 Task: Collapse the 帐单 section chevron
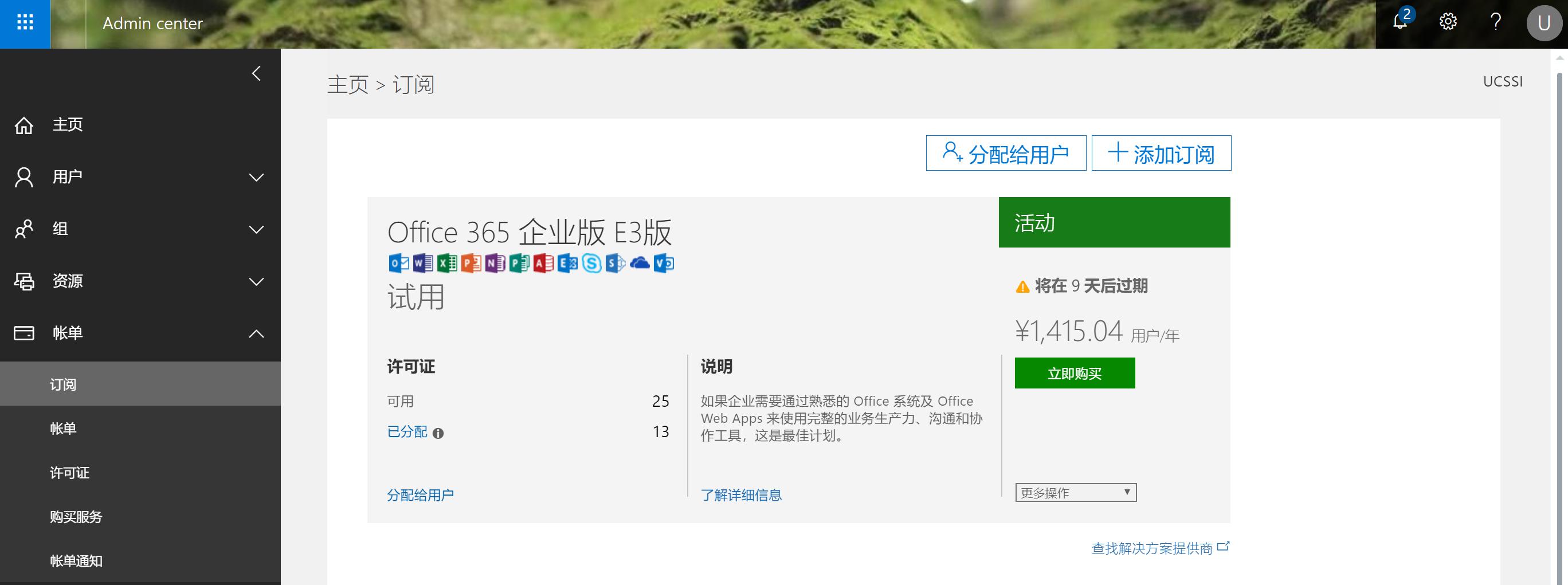tap(256, 333)
